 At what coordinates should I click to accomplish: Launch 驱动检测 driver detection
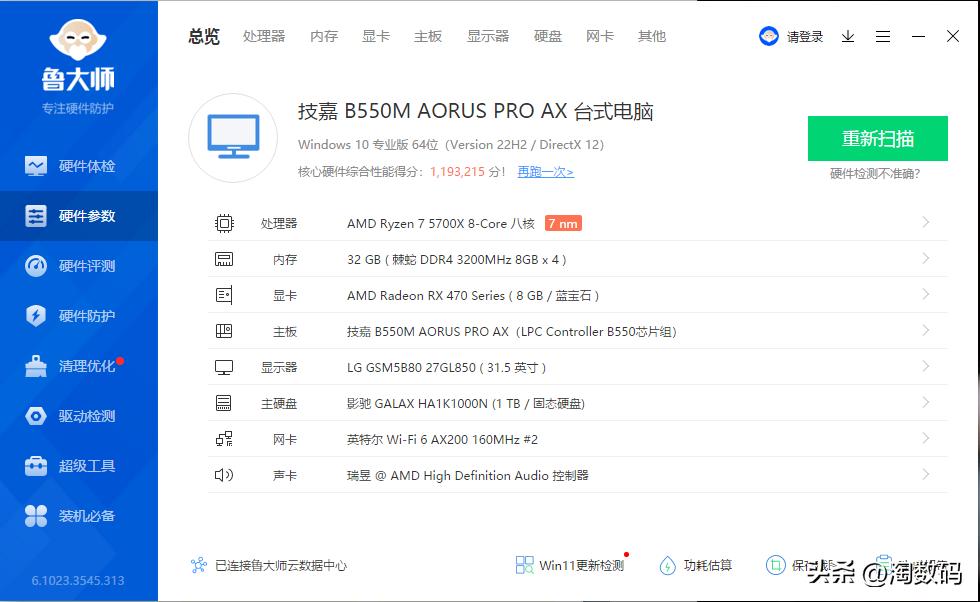click(79, 415)
